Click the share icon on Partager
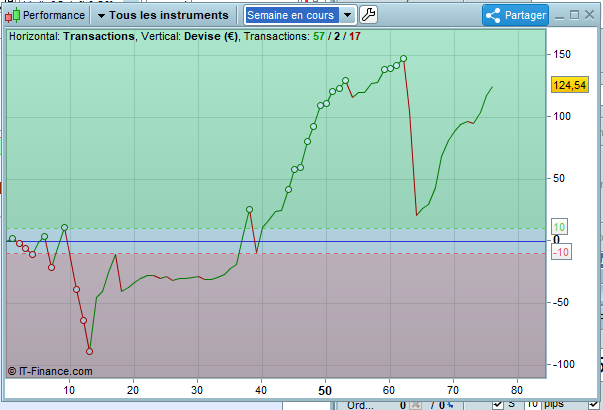This screenshot has height=410, width=603. point(493,15)
